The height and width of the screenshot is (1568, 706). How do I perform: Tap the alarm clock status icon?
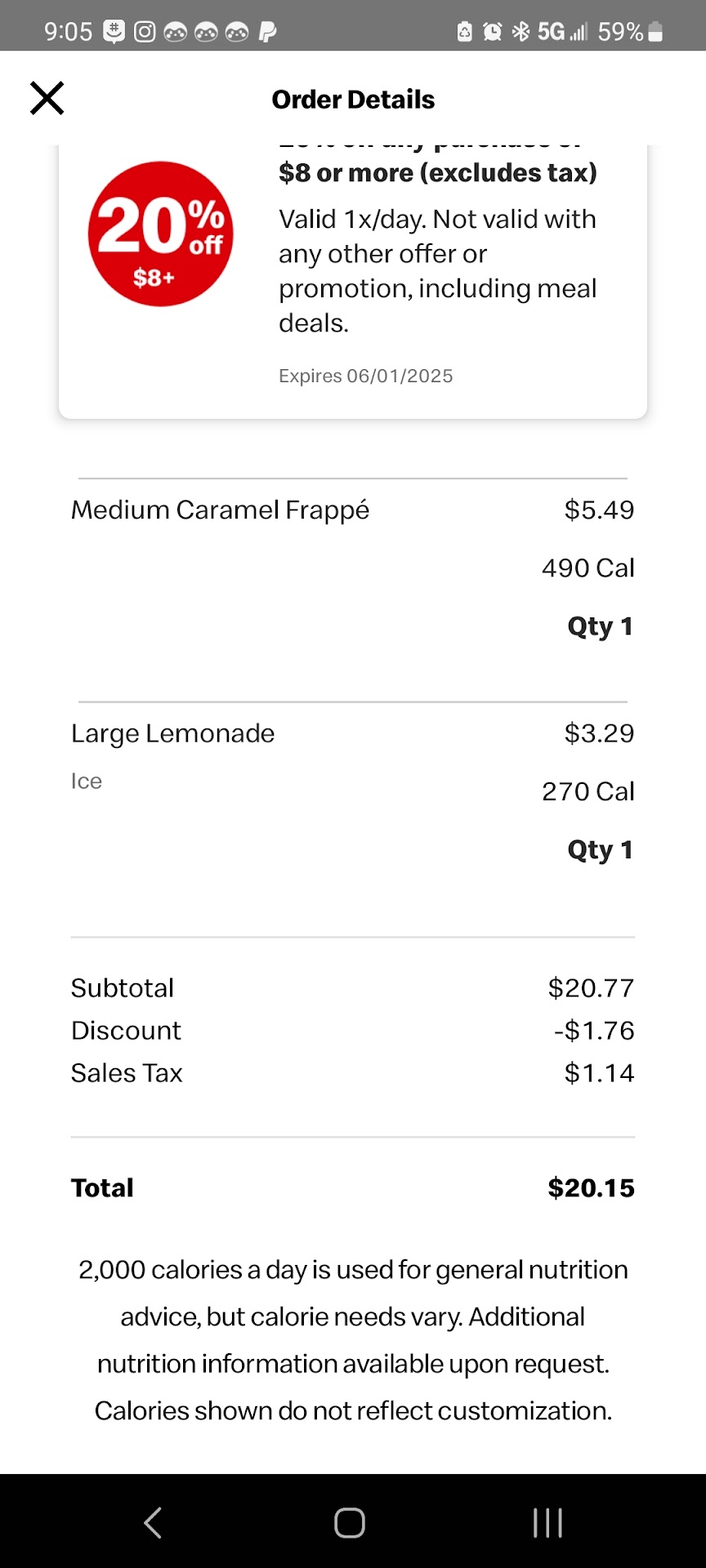click(492, 32)
